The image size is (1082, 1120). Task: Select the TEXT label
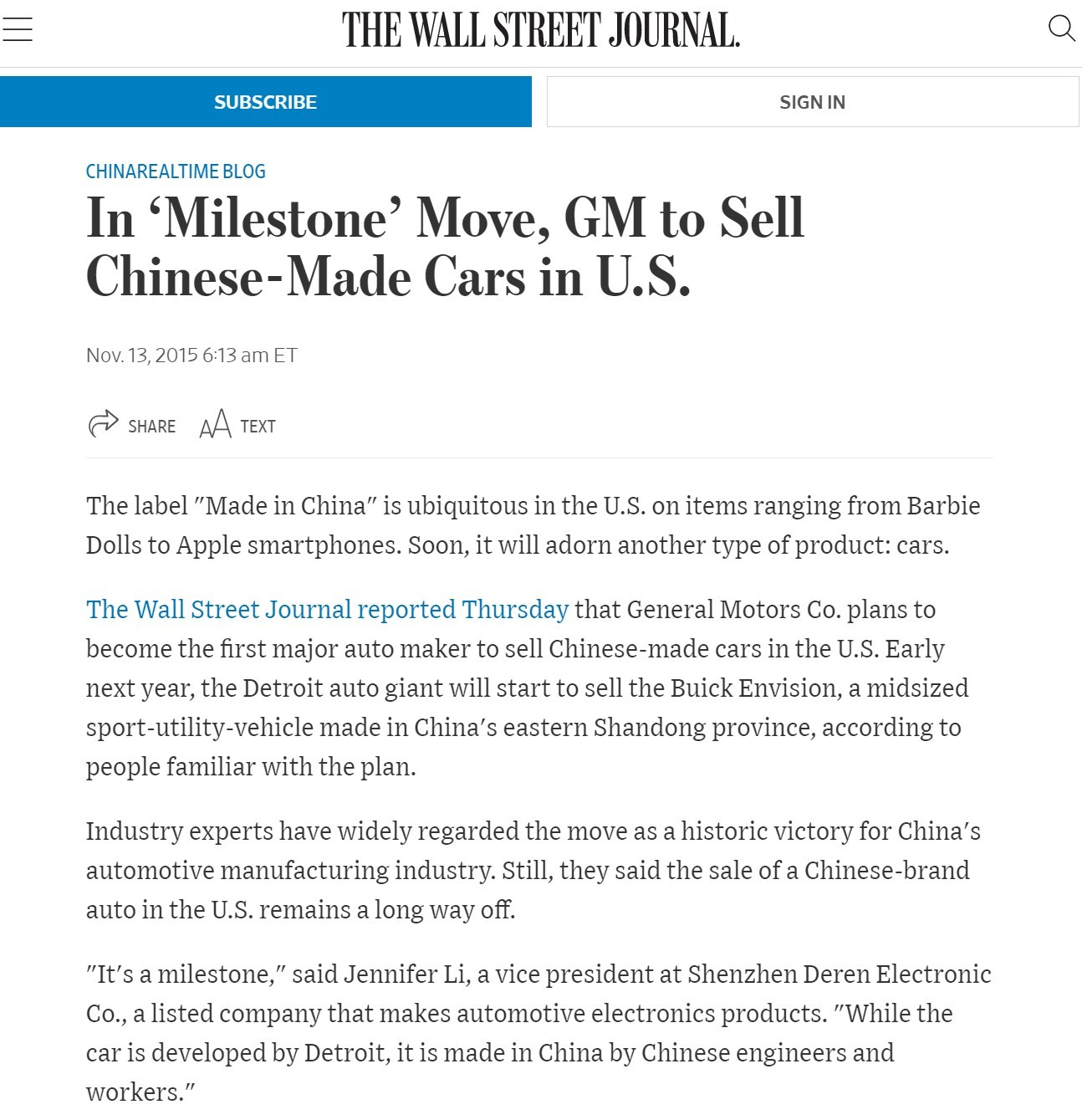coord(258,427)
